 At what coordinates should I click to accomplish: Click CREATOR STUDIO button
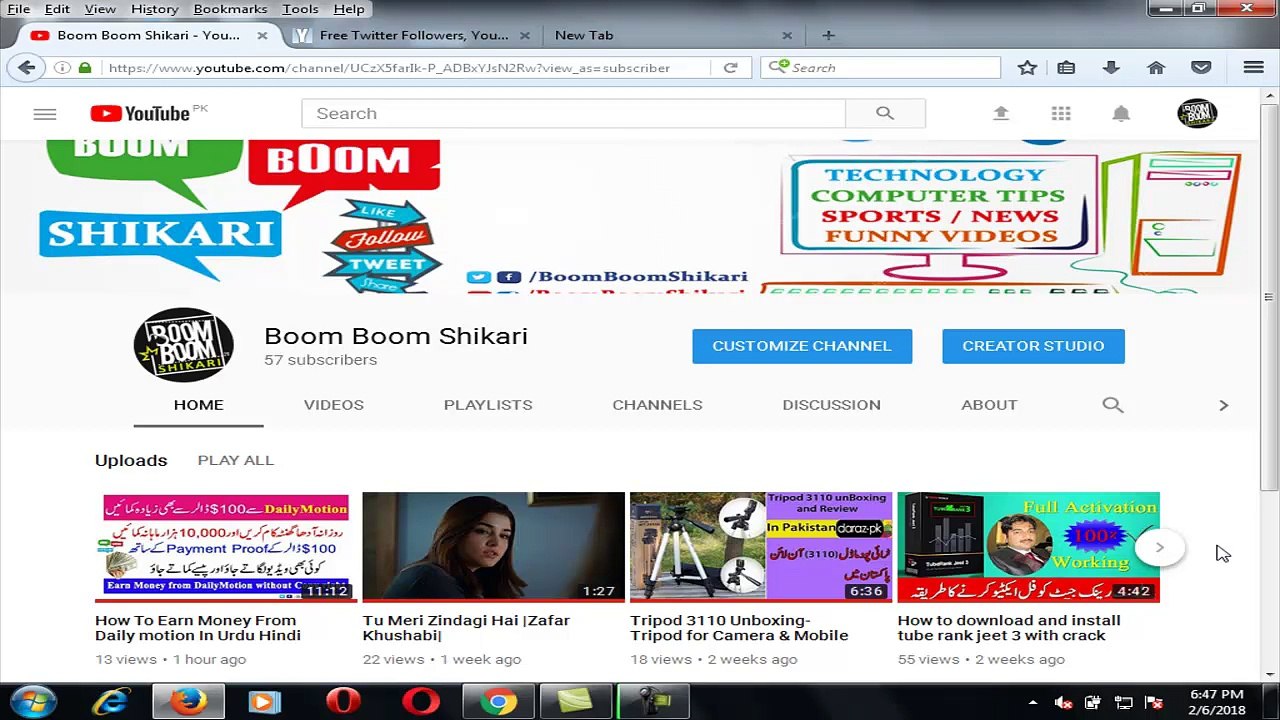[x=1033, y=346]
